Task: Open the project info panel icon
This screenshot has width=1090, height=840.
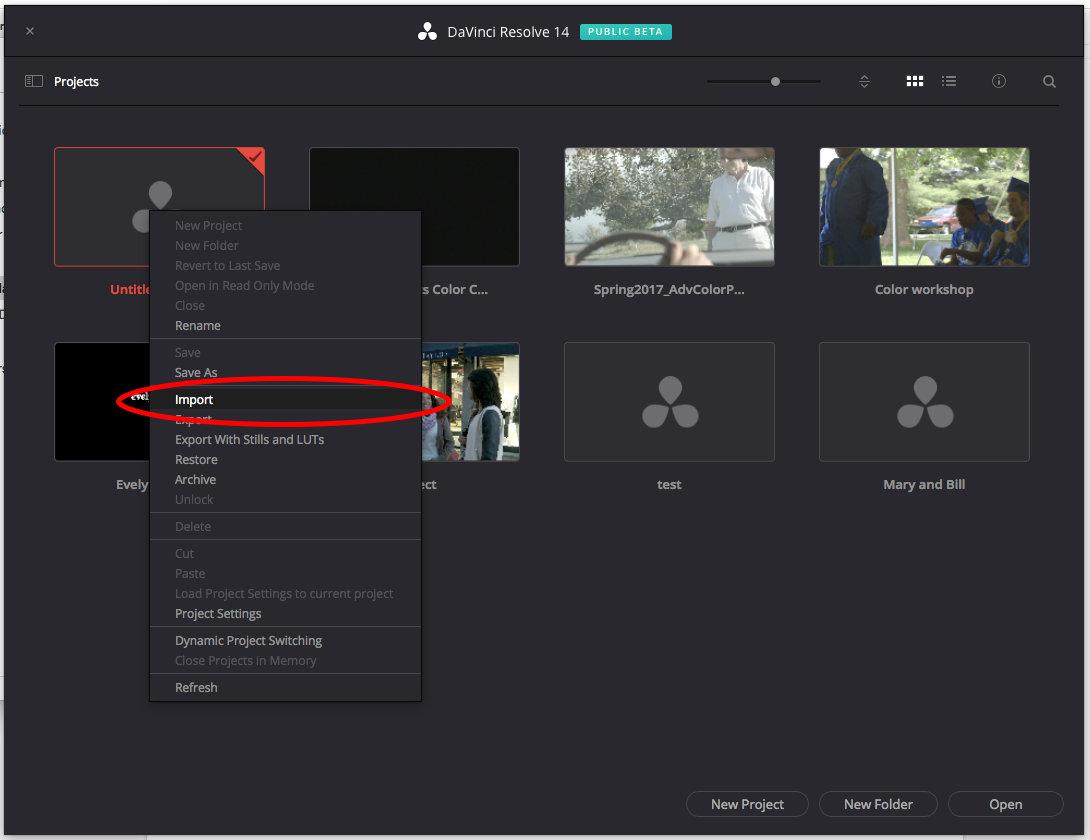Action: pos(998,81)
